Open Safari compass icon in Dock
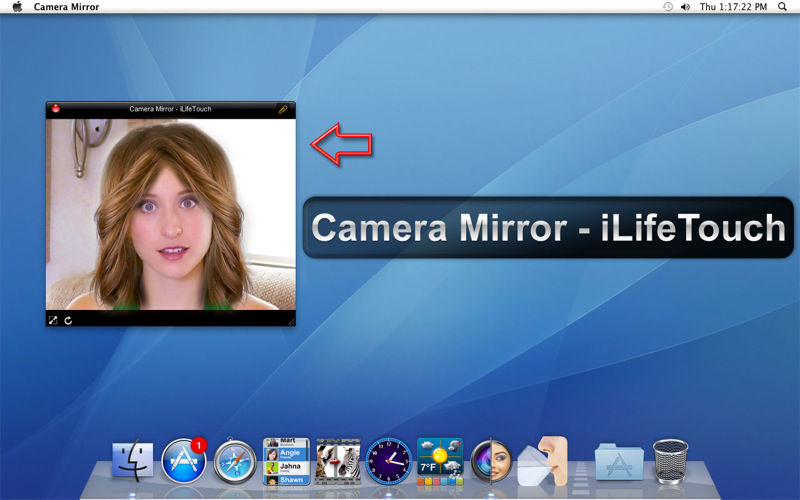The height and width of the screenshot is (500, 800). 235,462
